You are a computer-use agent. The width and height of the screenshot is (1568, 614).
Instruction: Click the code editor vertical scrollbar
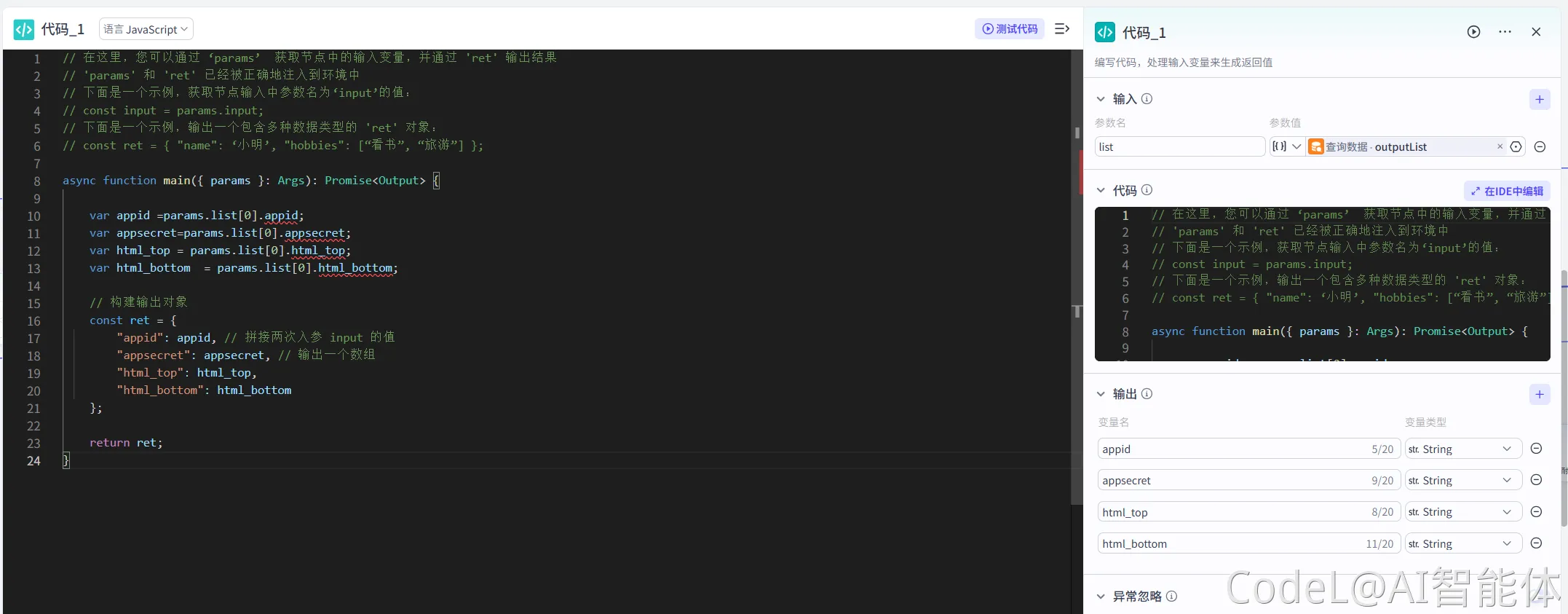click(1077, 277)
